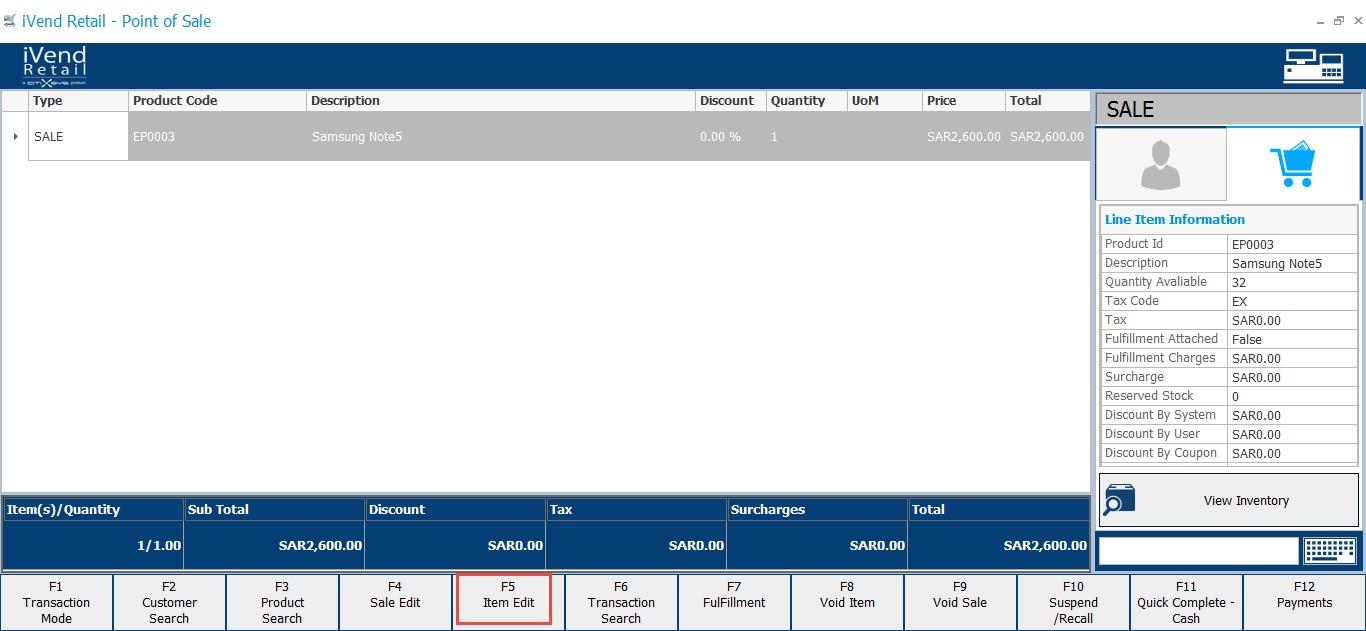
Task: Click the 0.00 % discount cell
Action: click(730, 136)
